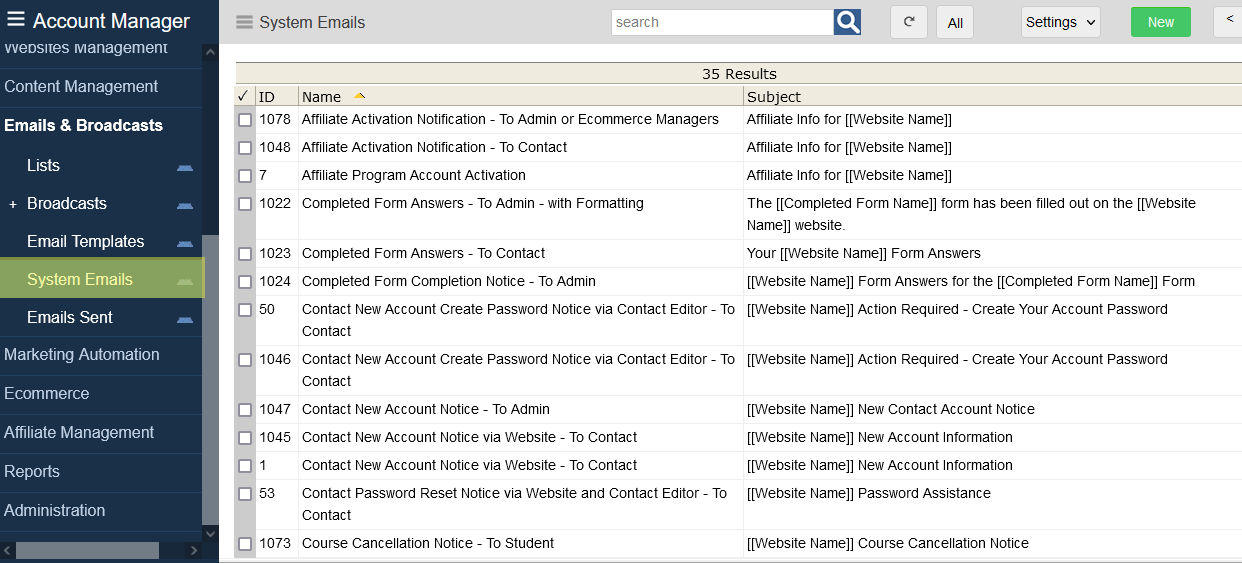Click into the search field

point(722,22)
